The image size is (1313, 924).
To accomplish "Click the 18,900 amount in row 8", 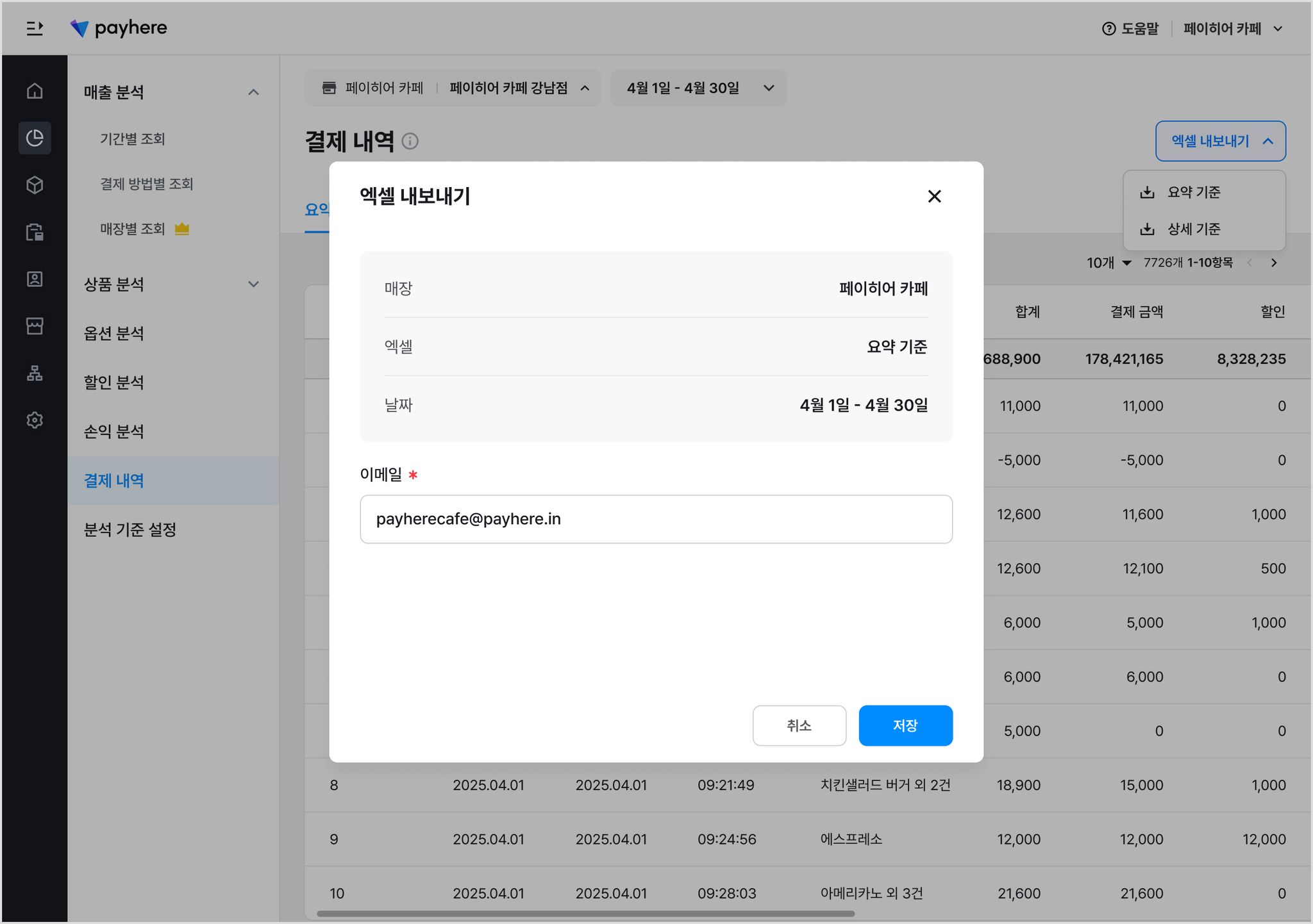I will point(1019,785).
